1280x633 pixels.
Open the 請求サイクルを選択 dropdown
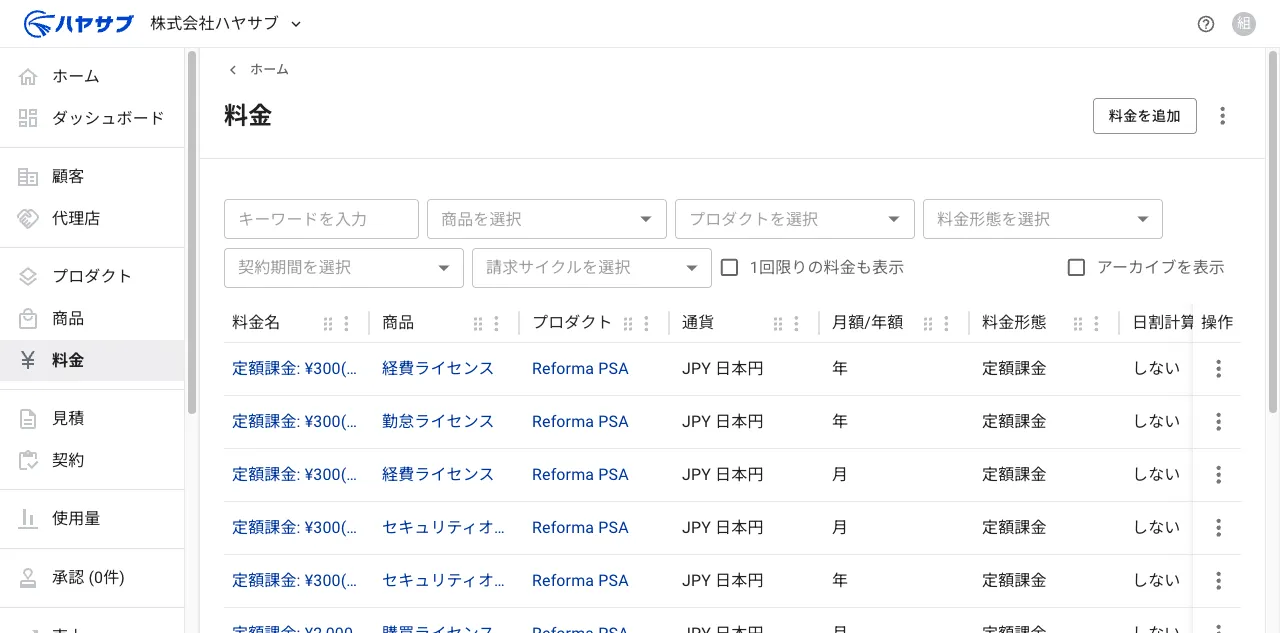click(592, 268)
